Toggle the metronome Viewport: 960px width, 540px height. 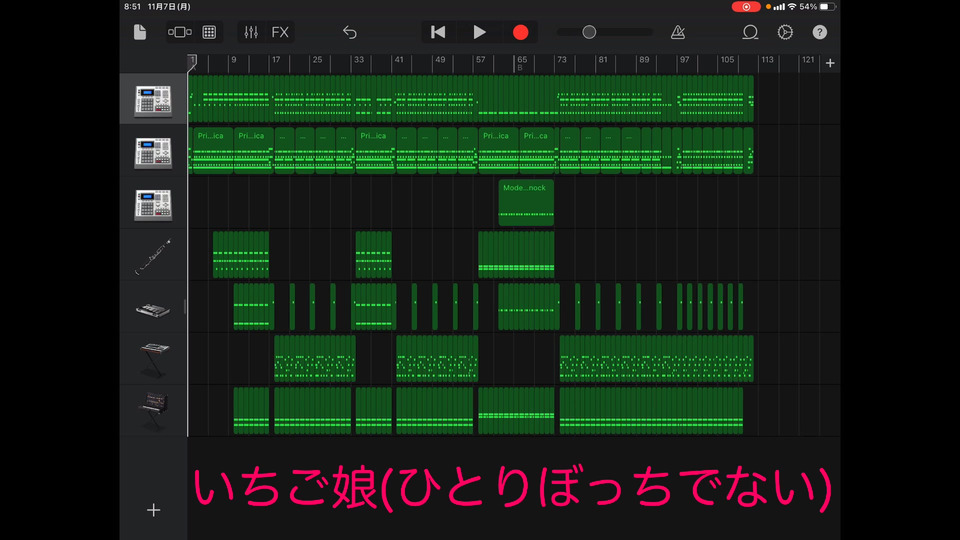tap(678, 32)
